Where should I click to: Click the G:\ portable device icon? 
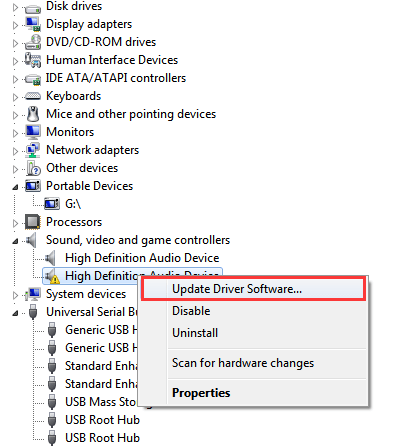(x=52, y=204)
